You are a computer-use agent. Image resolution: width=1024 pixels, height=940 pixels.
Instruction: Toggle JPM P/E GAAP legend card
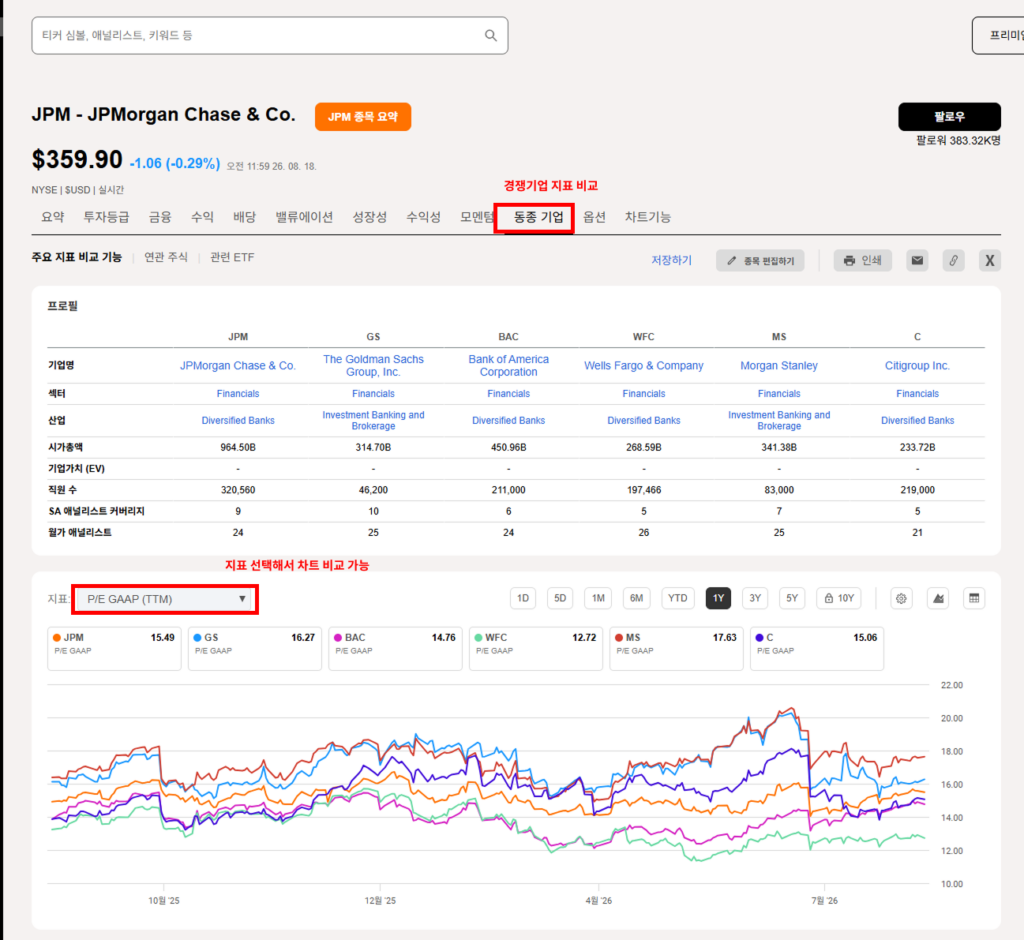pos(114,649)
